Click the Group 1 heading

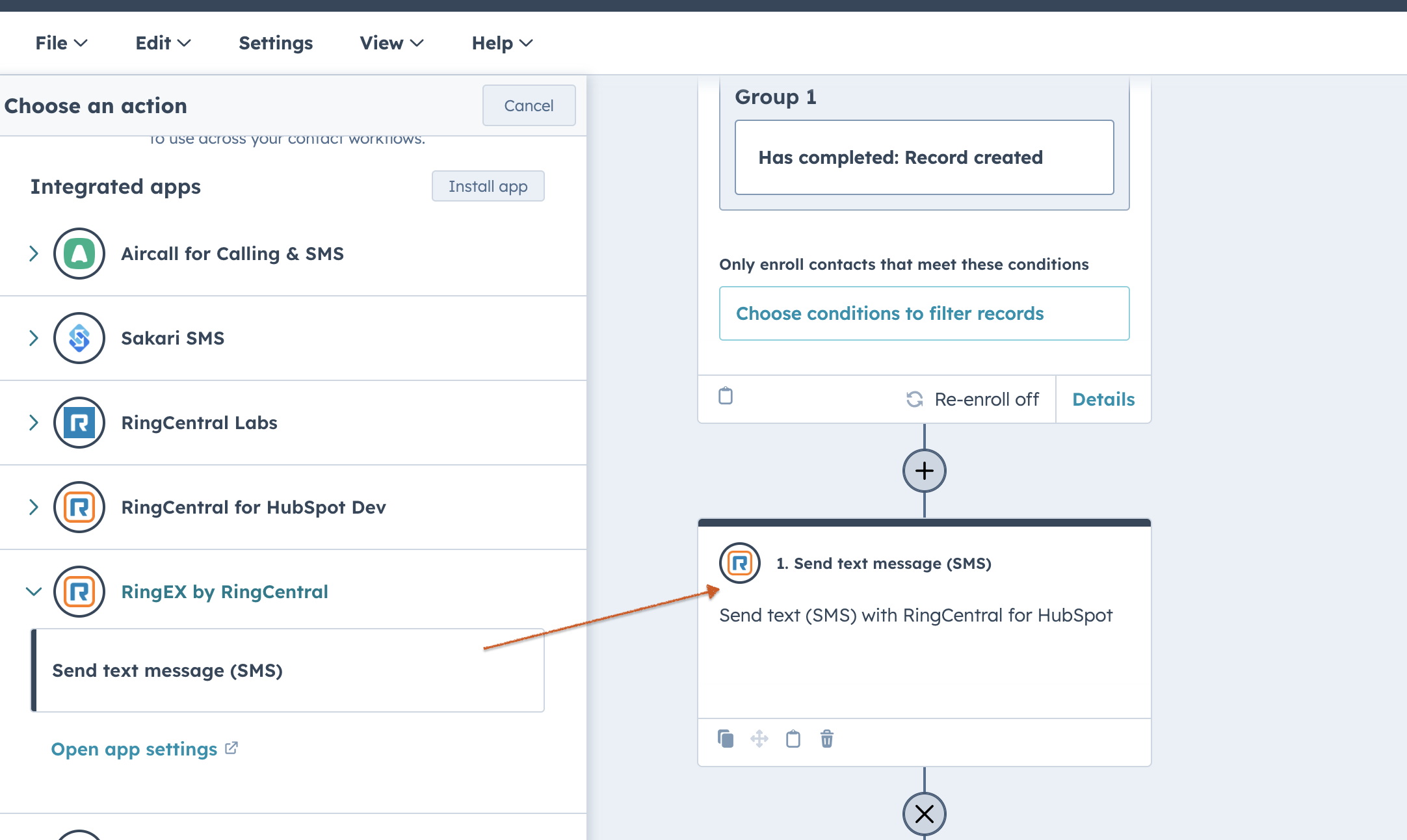coord(776,96)
